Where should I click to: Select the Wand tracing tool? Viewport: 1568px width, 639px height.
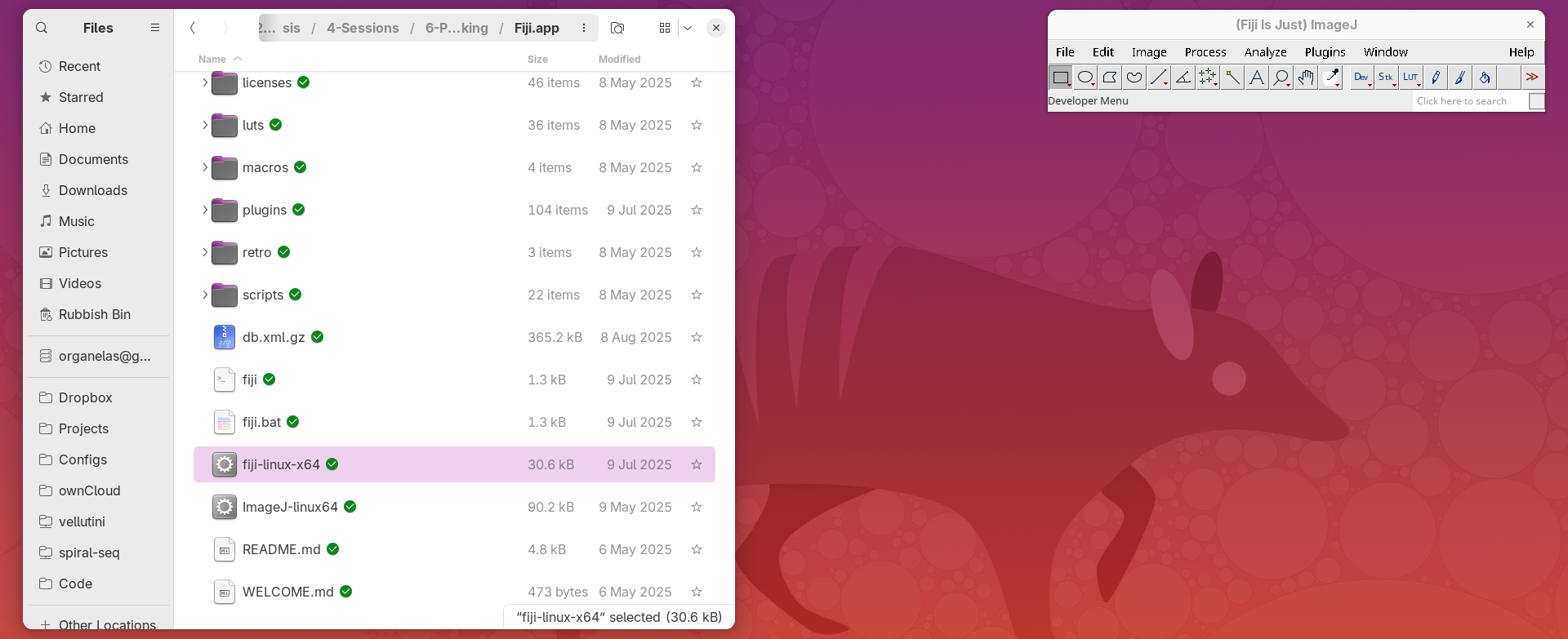coord(1232,78)
